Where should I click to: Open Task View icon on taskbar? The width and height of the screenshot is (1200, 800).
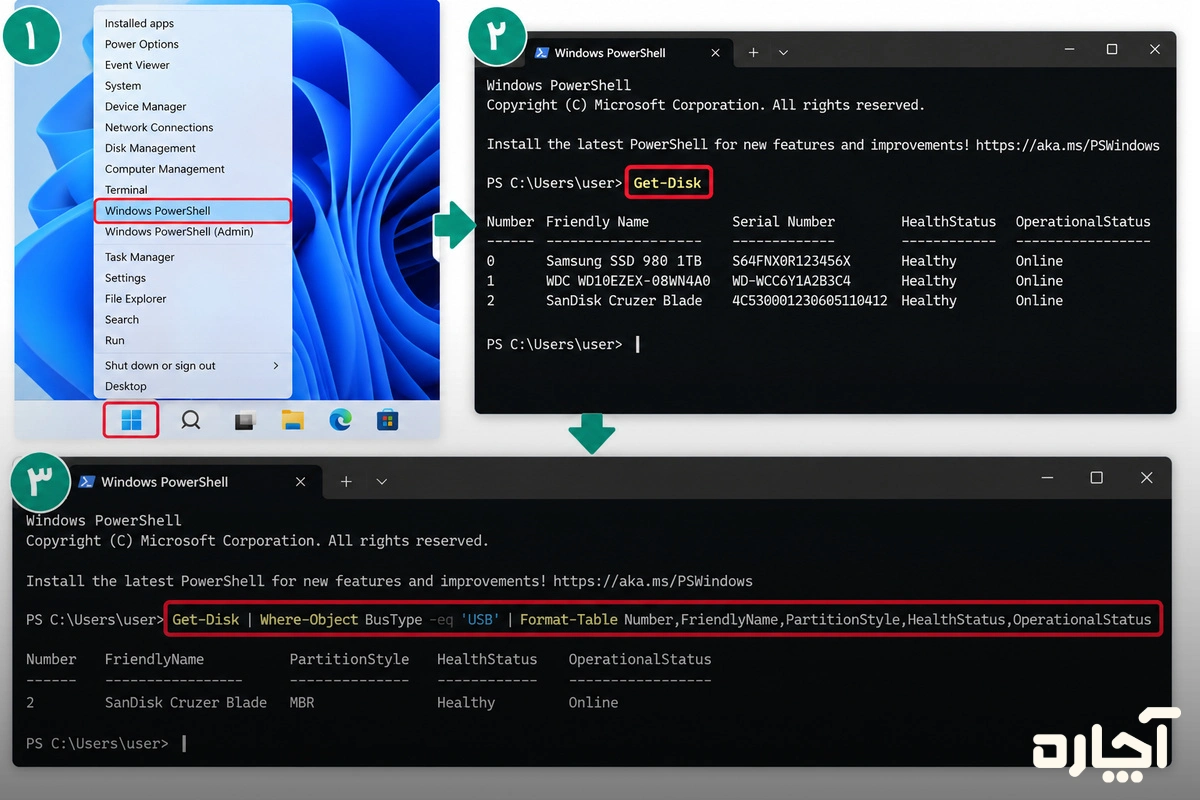pos(244,421)
